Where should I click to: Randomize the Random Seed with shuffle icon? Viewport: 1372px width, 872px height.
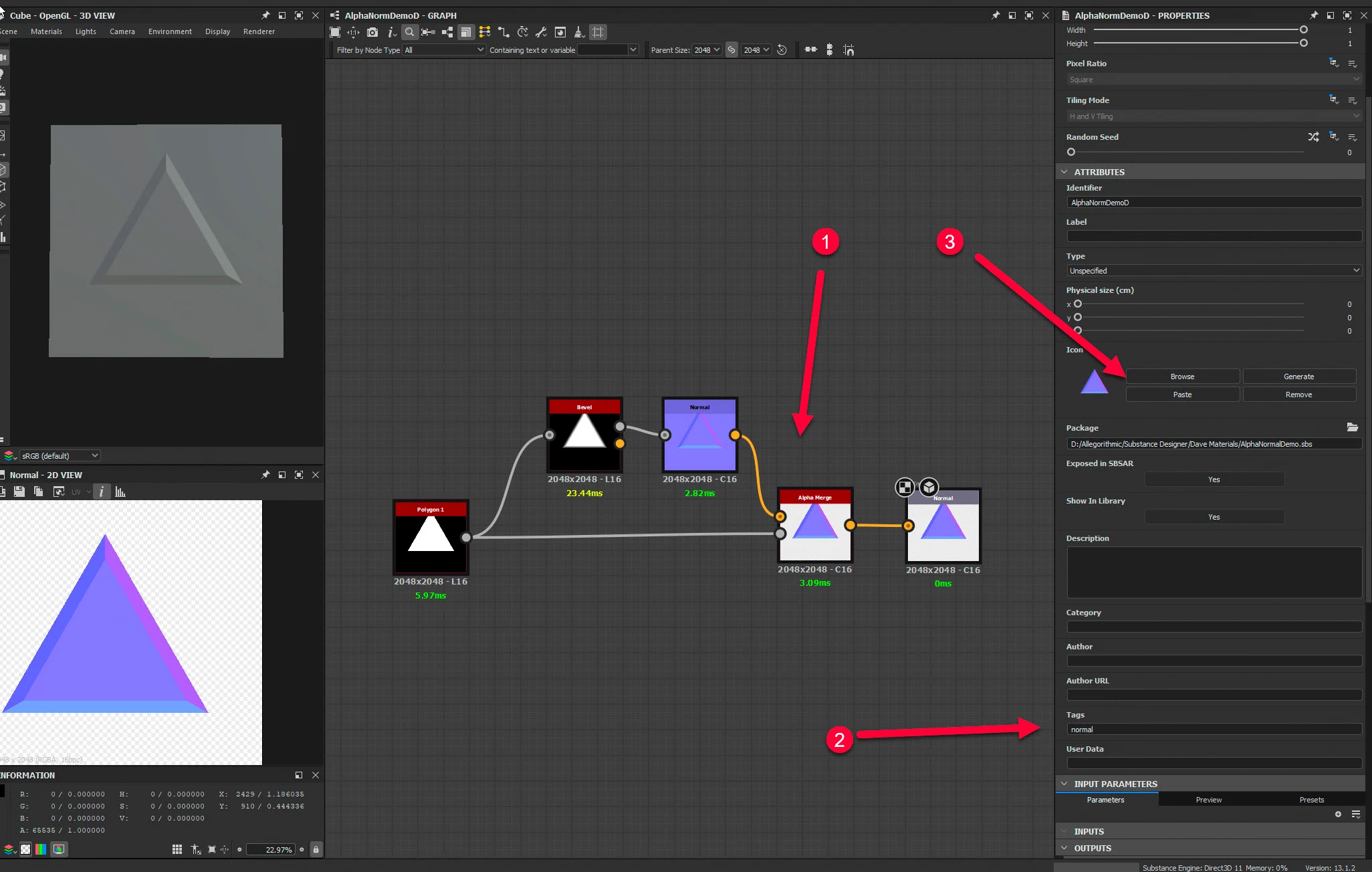pos(1313,137)
